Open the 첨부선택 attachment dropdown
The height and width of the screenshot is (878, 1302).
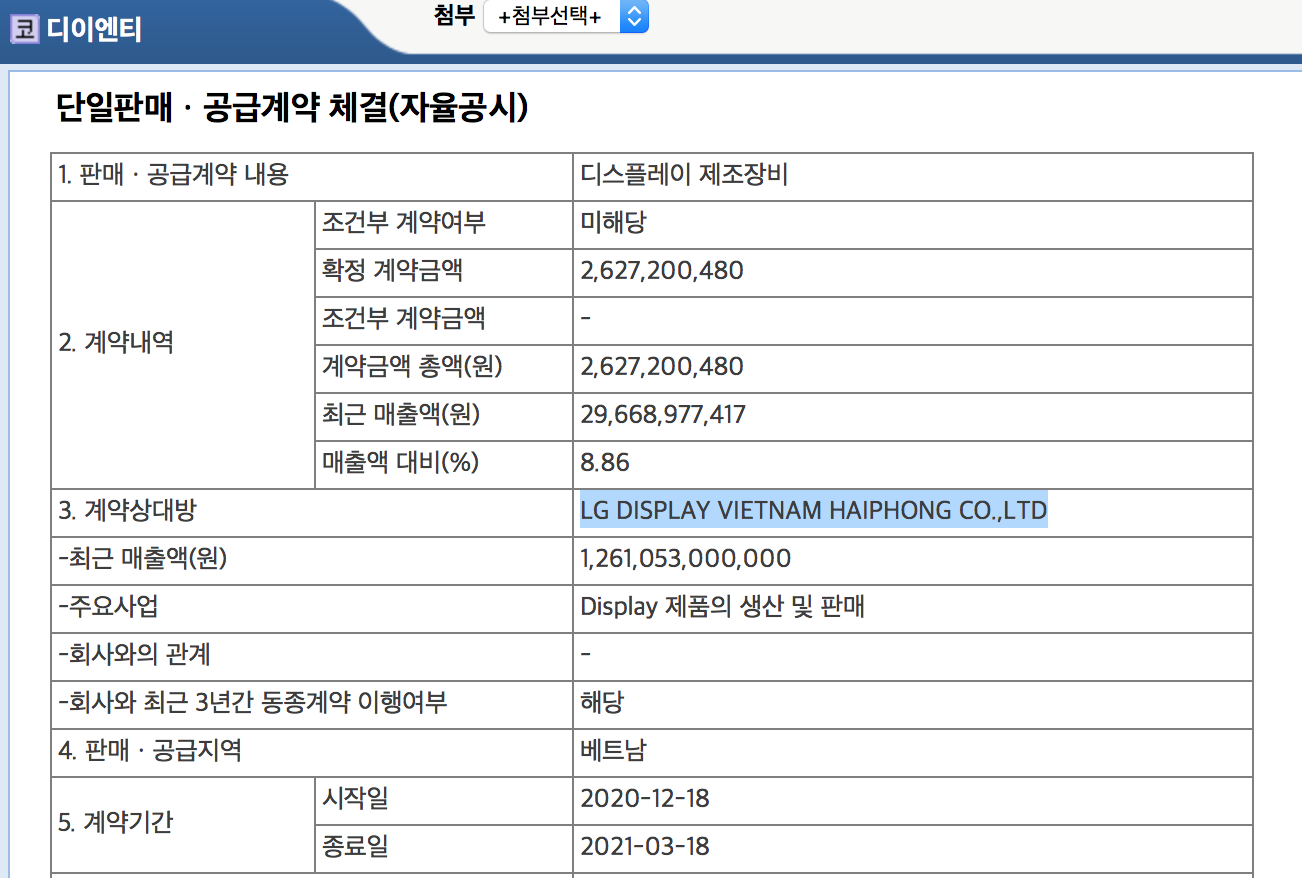pyautogui.click(x=566, y=17)
